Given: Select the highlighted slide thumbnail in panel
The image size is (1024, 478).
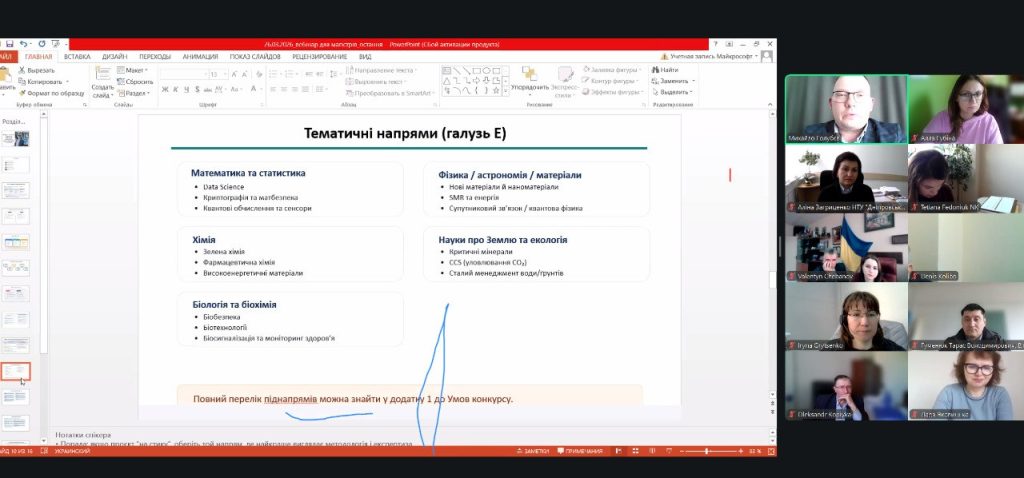Looking at the screenshot, I should [16, 371].
